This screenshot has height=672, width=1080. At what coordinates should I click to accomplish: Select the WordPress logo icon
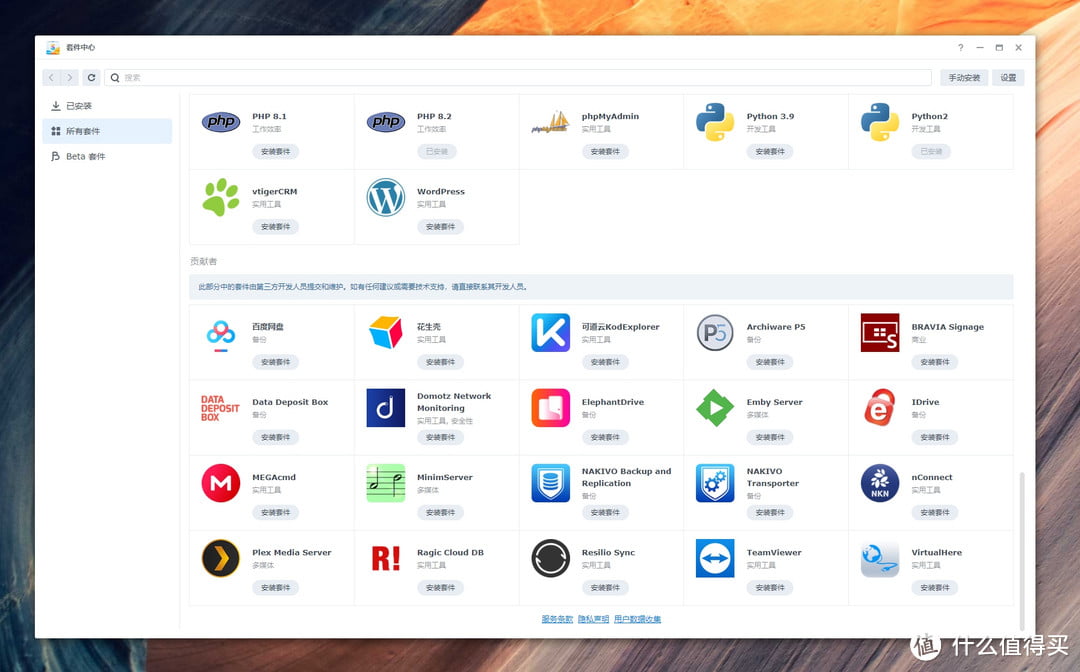[x=386, y=197]
